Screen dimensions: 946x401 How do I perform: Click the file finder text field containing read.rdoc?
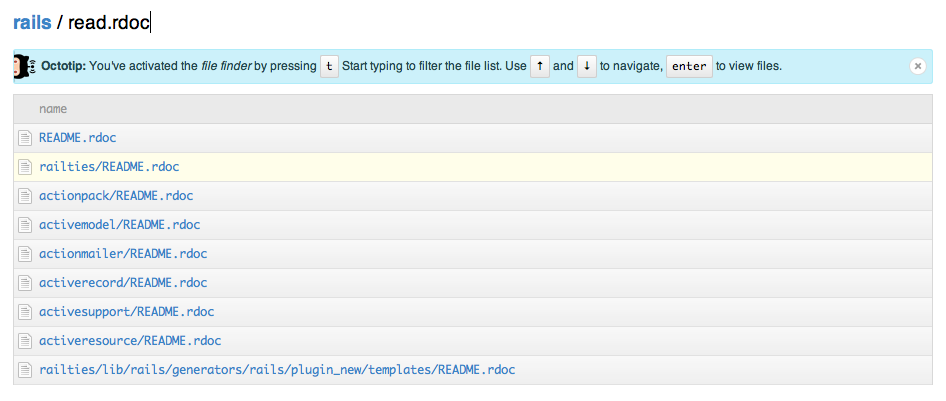click(x=110, y=22)
